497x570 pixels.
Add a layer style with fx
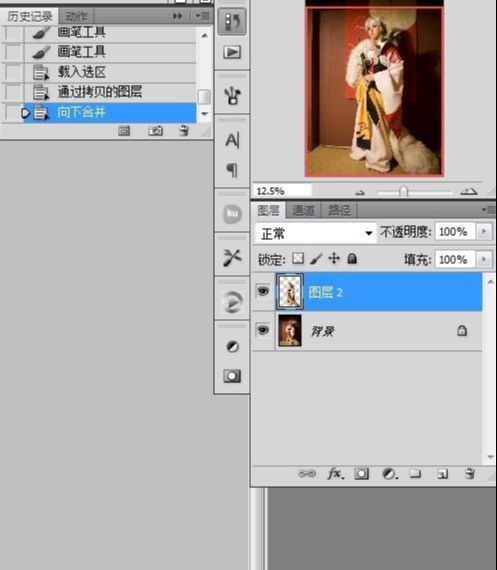(336, 473)
